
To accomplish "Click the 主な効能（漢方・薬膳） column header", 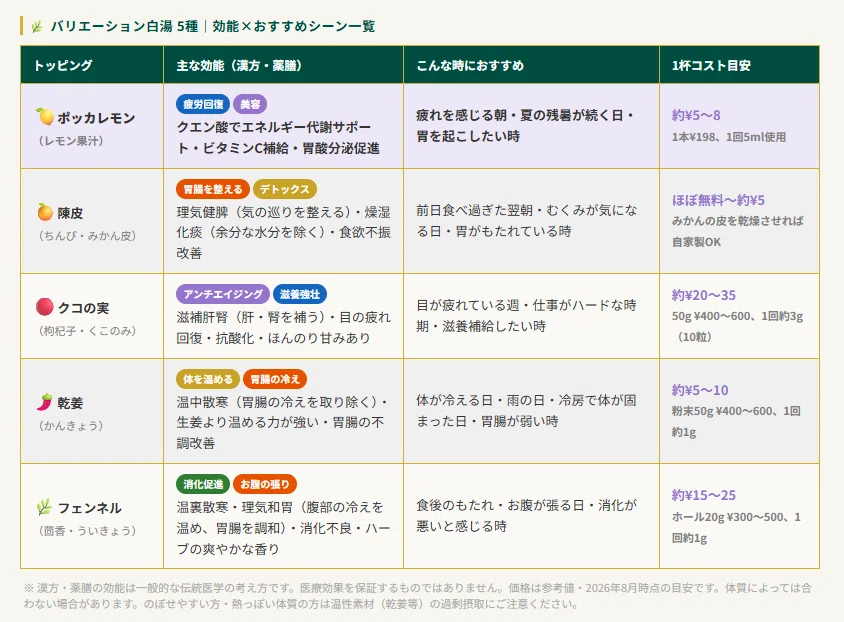I will [283, 65].
